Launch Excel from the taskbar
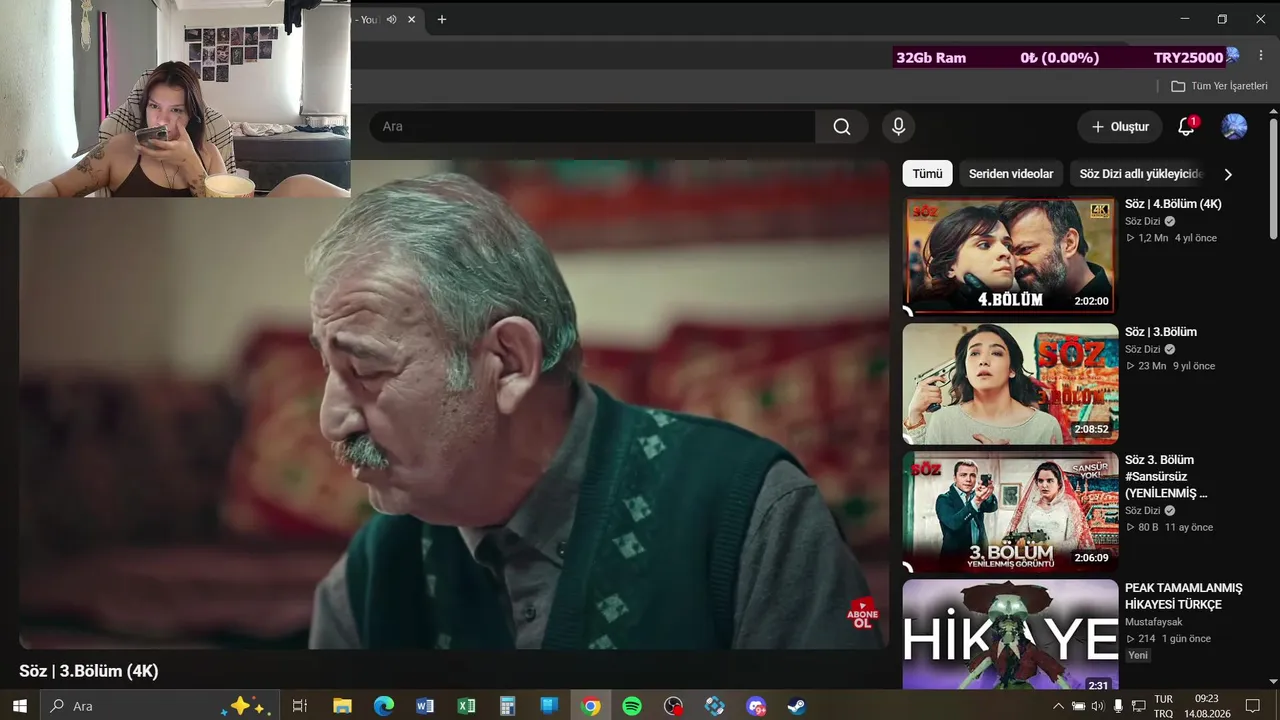Screen dimensions: 1280x720 click(466, 706)
